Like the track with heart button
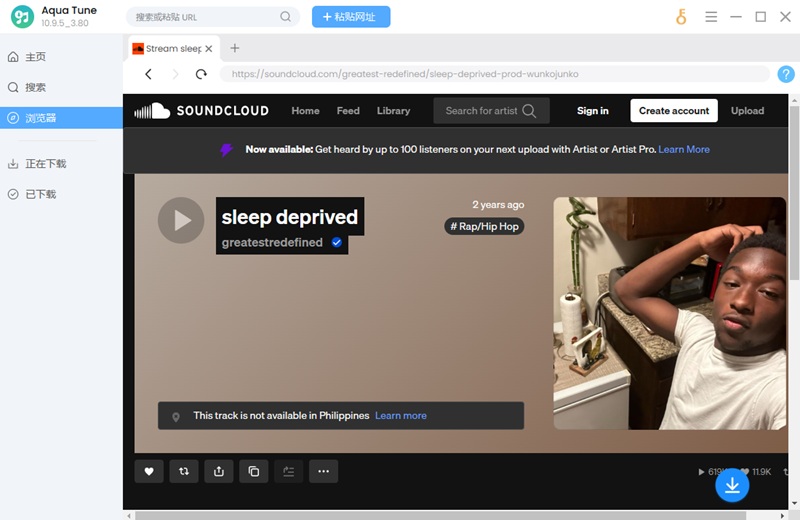 pyautogui.click(x=149, y=472)
